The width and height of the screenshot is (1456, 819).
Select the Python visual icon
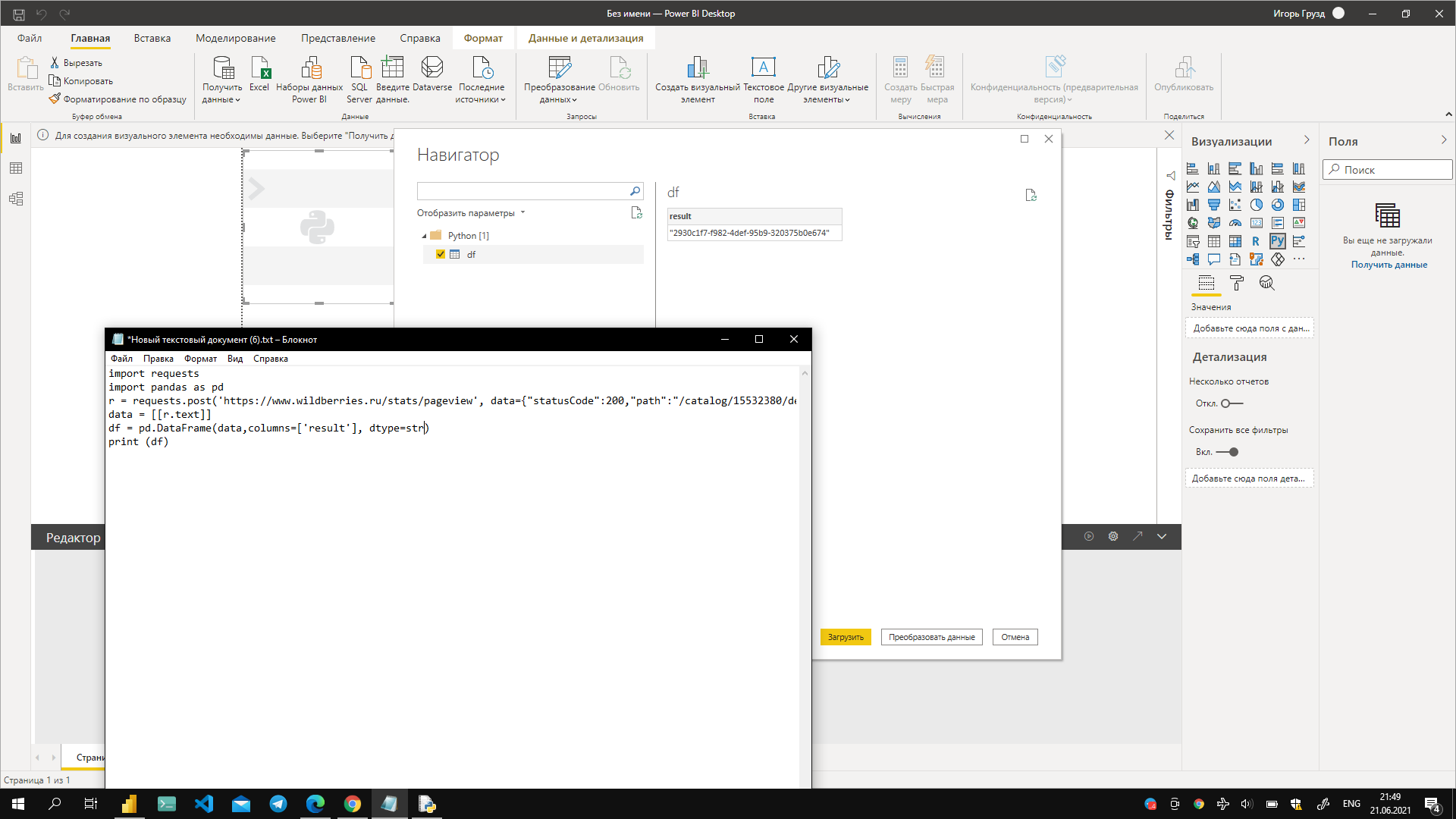pos(1277,241)
